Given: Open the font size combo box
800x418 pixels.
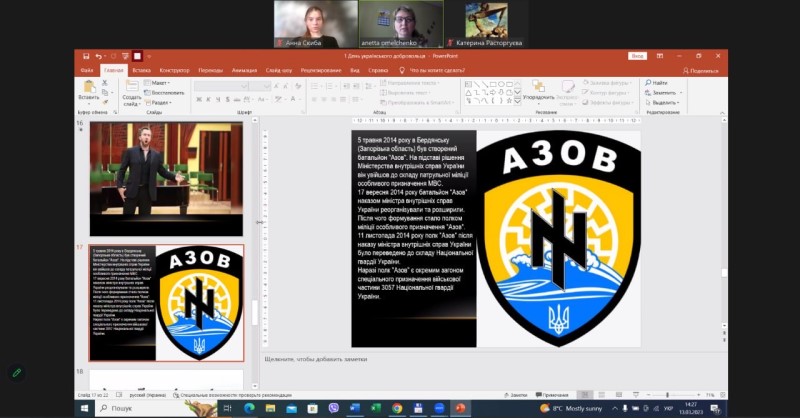Looking at the screenshot, I should pyautogui.click(x=260, y=86).
